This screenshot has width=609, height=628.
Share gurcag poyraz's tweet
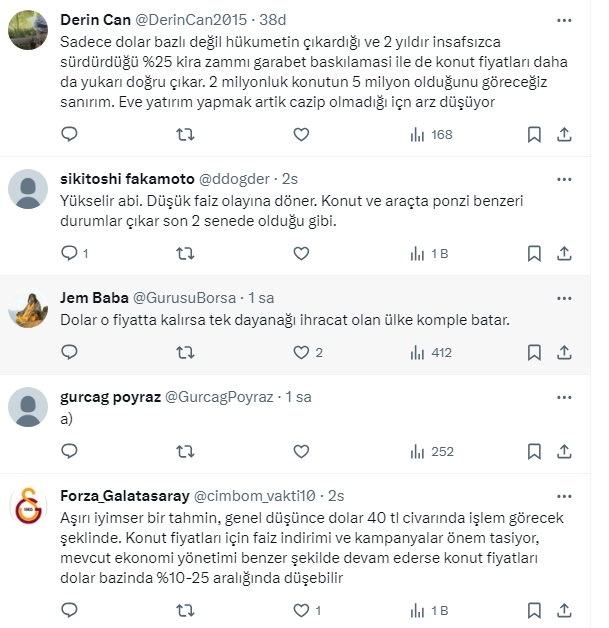coord(564,451)
